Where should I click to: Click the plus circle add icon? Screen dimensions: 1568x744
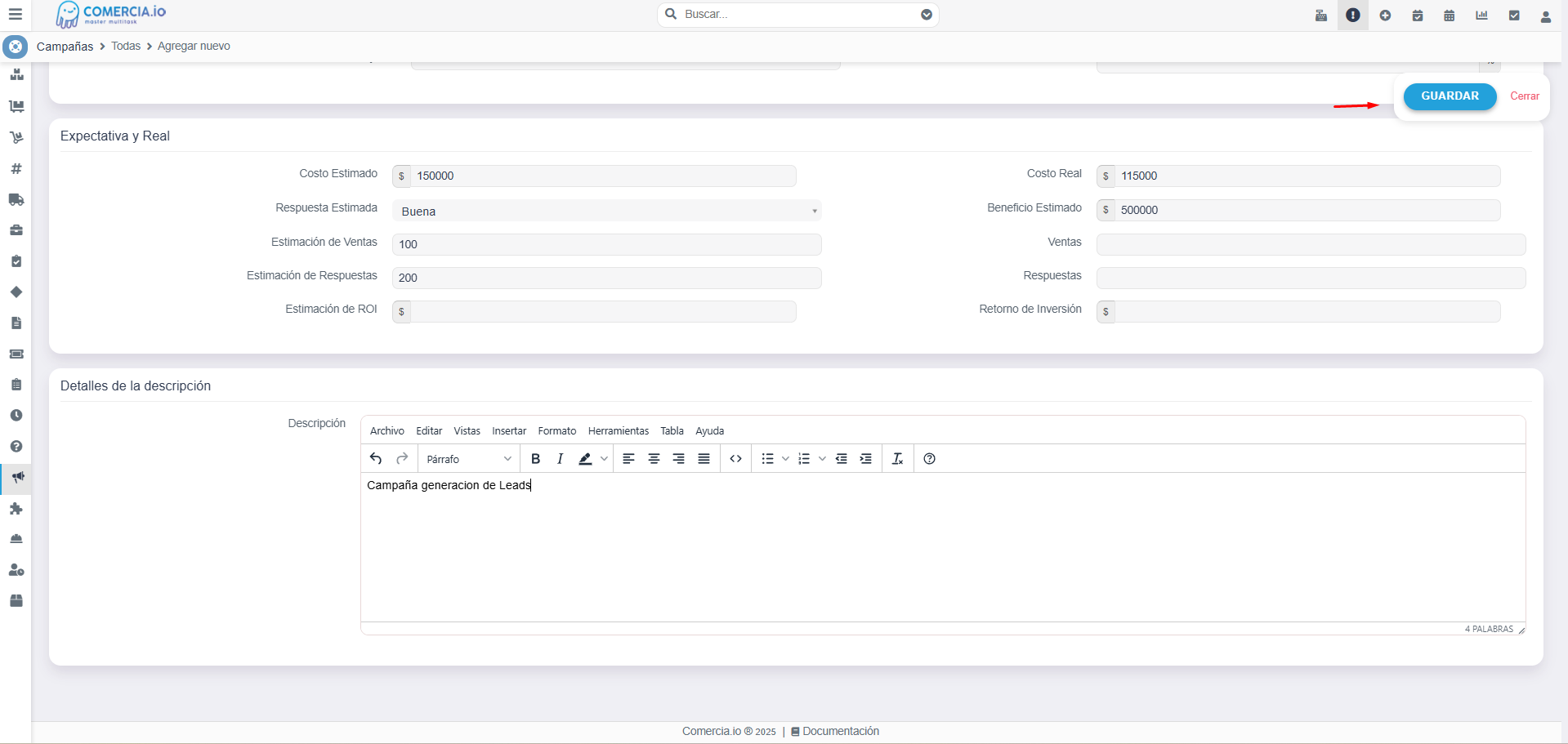point(1385,16)
